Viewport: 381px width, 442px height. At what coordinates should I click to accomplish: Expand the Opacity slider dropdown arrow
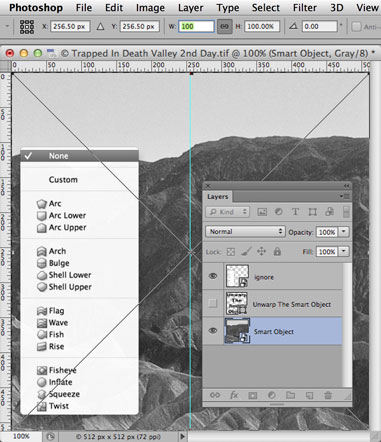point(344,232)
